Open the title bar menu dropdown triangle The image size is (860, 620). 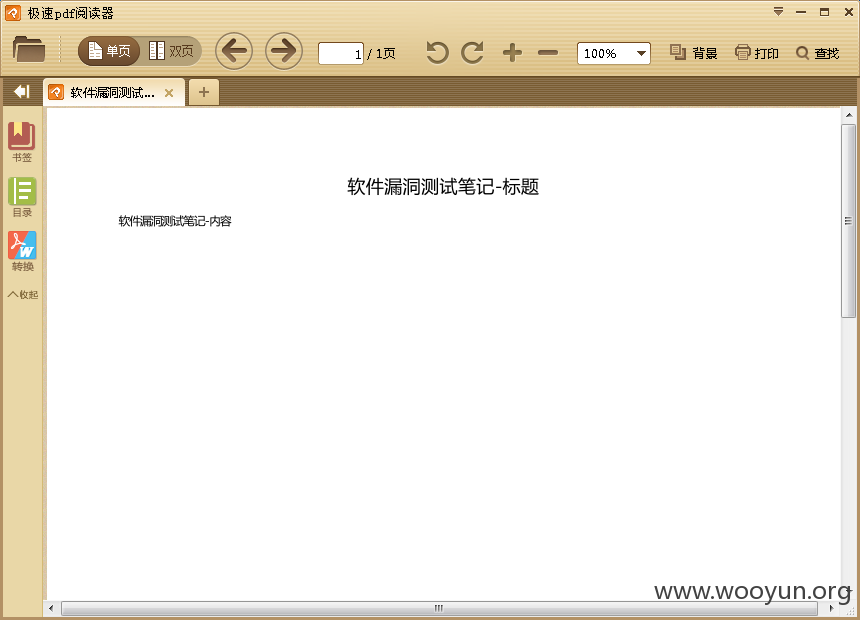(778, 12)
